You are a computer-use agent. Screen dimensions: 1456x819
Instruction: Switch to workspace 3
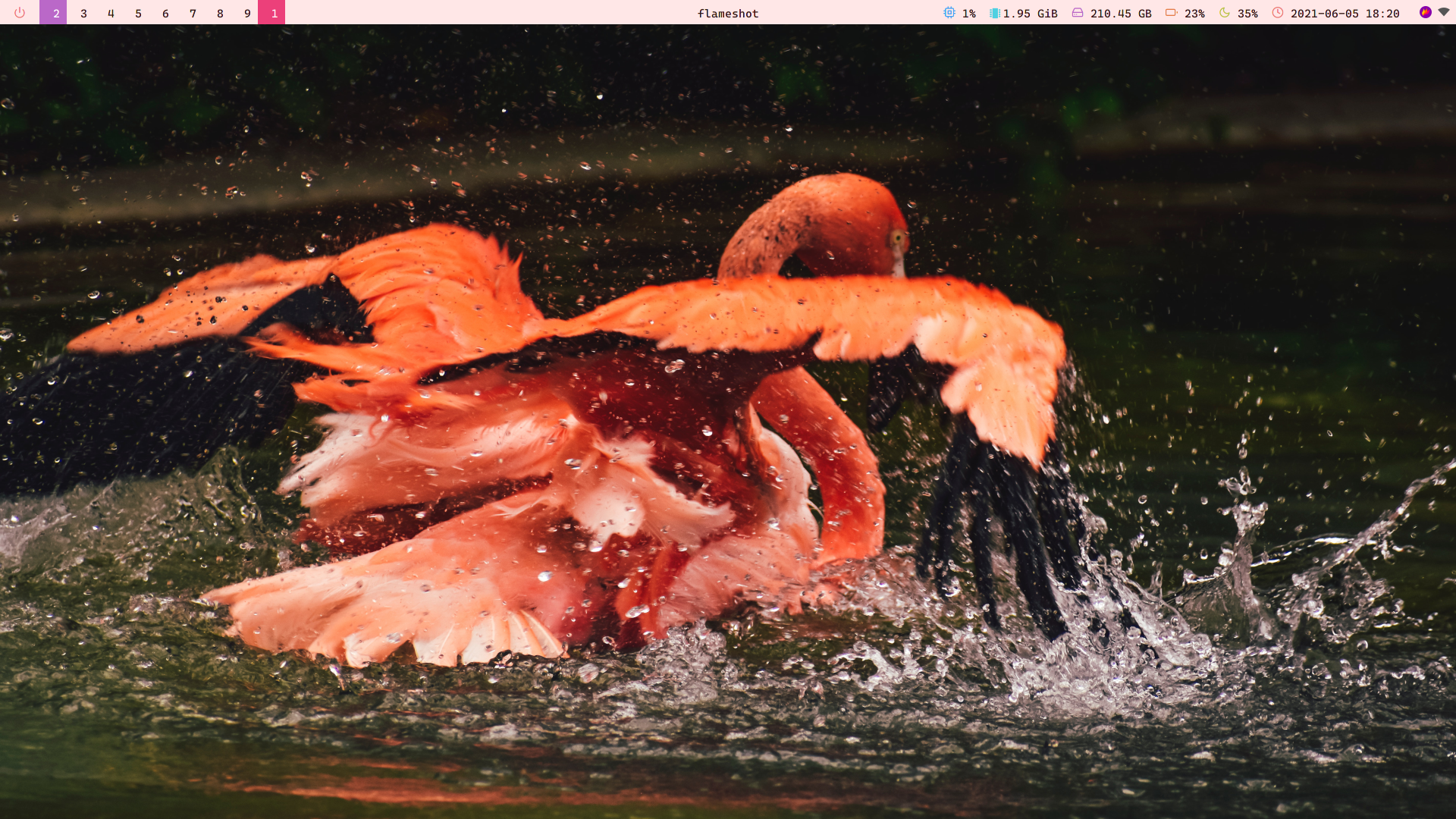coord(83,13)
